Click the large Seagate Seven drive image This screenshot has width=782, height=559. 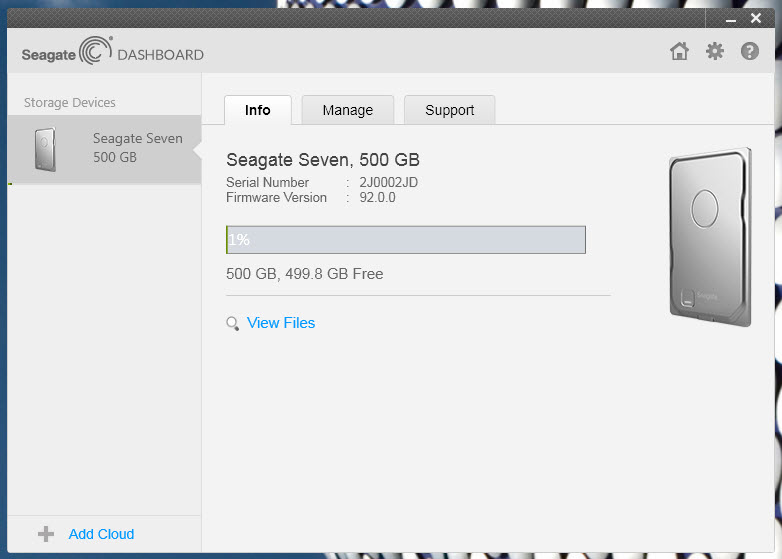tap(710, 237)
